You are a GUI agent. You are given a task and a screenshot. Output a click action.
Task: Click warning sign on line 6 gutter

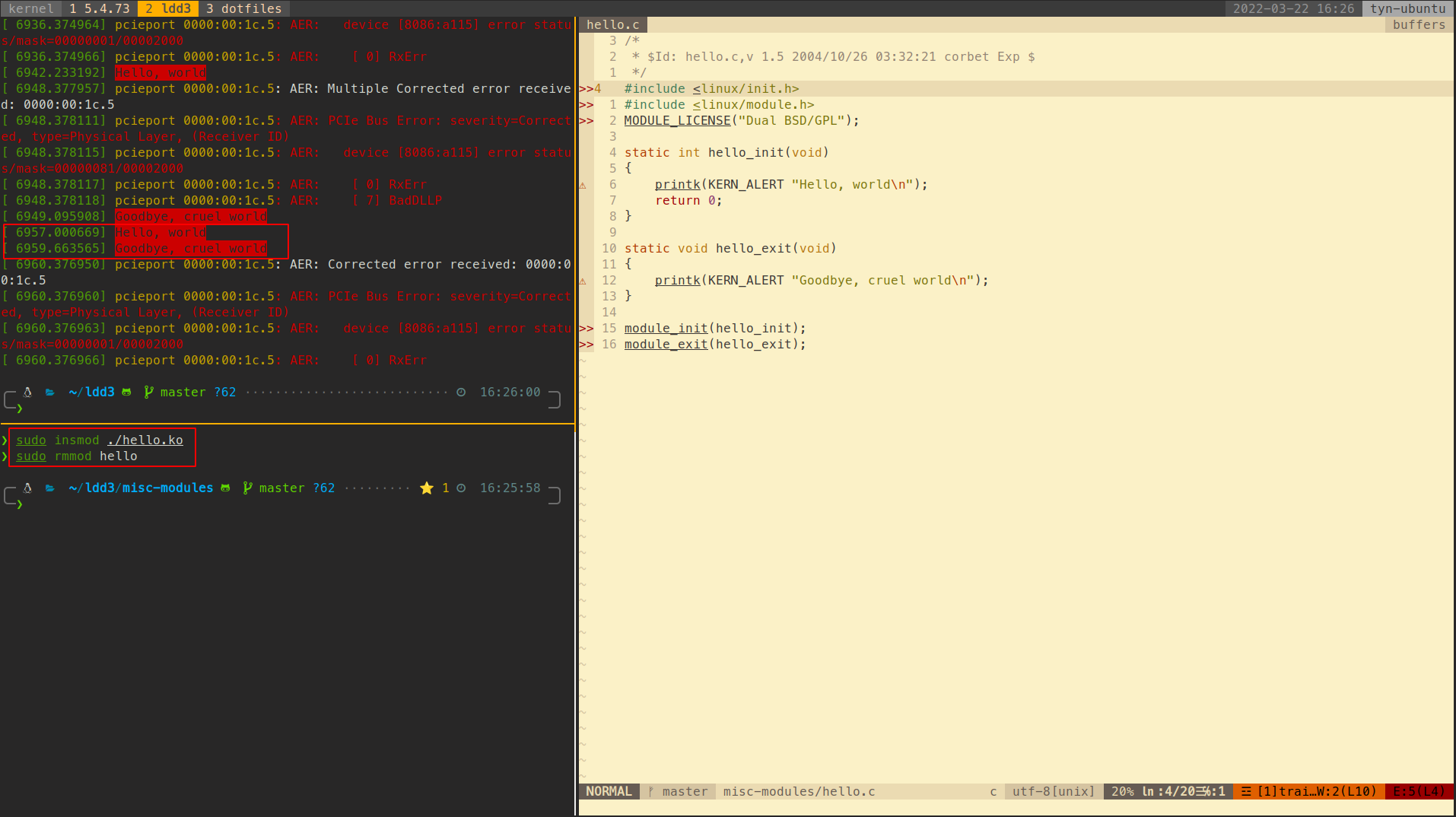tap(583, 185)
